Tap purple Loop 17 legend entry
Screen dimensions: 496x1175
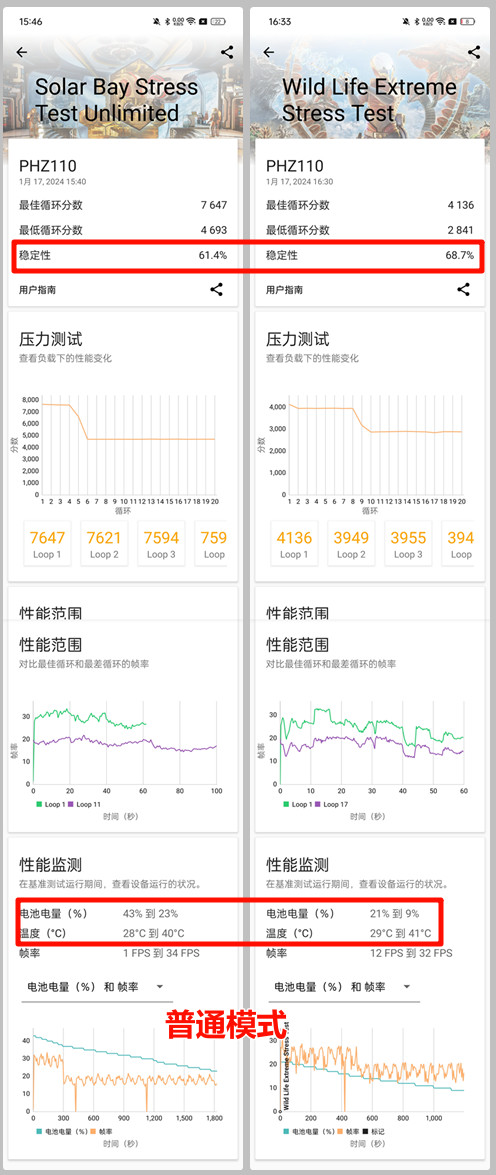pos(330,804)
